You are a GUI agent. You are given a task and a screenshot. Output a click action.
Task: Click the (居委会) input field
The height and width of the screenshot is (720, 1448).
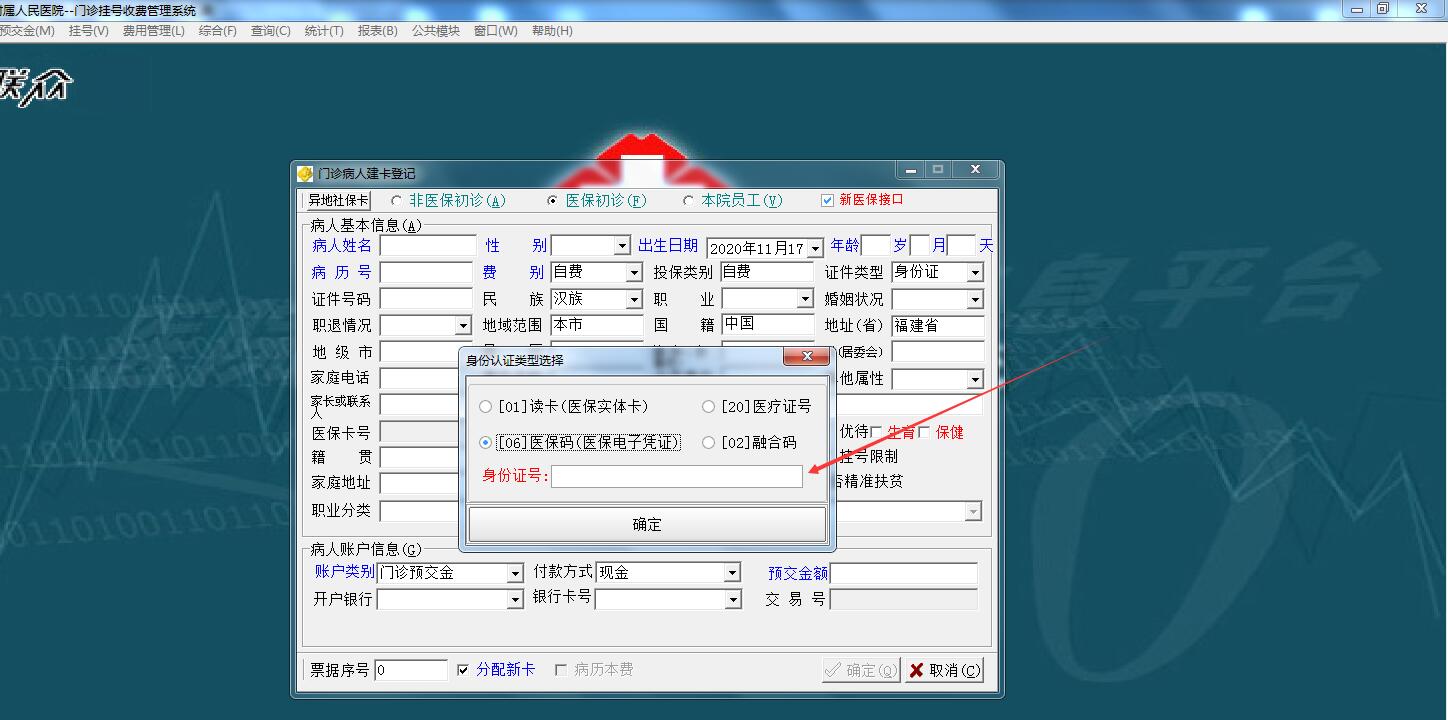[938, 352]
